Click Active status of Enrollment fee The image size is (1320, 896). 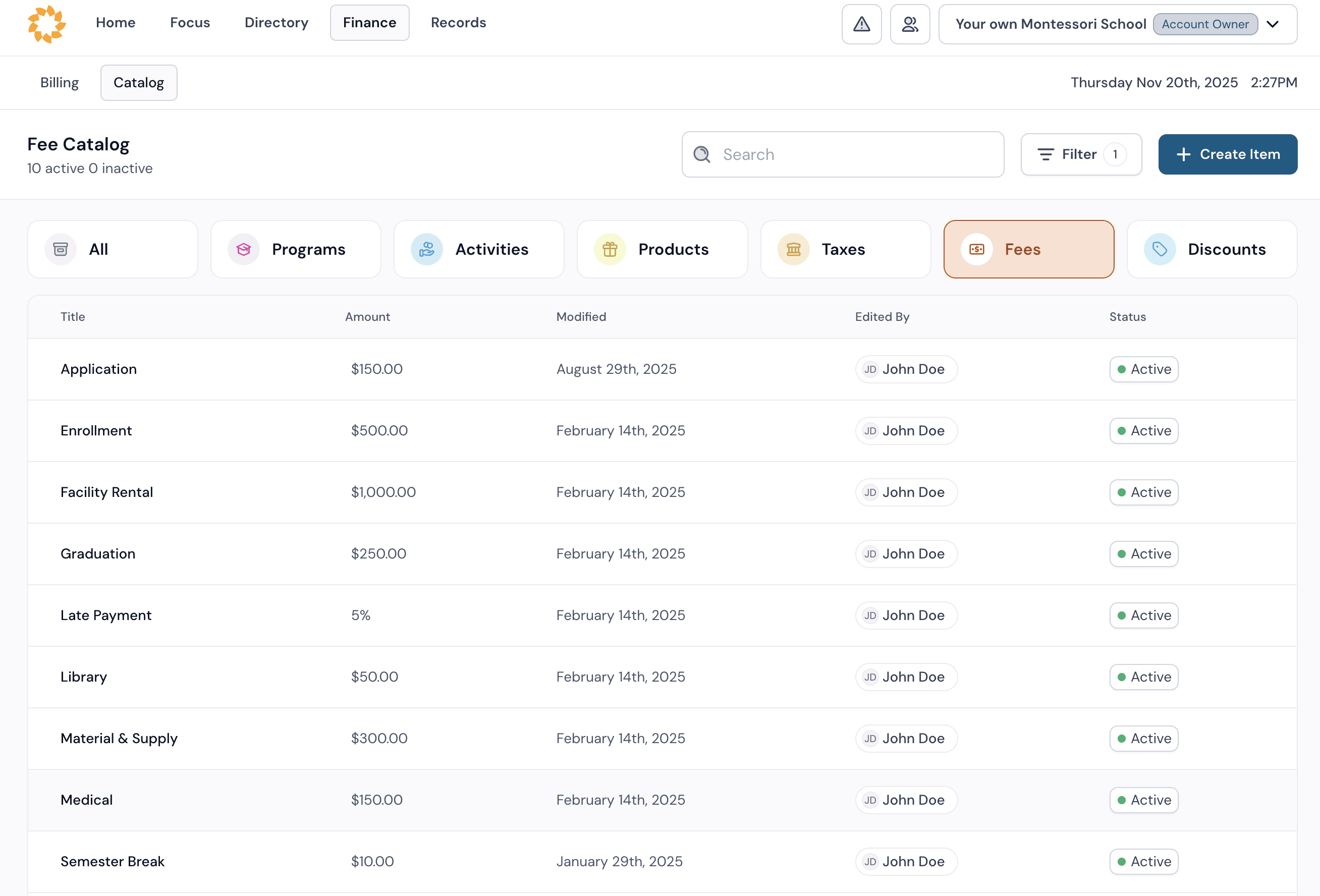tap(1143, 431)
